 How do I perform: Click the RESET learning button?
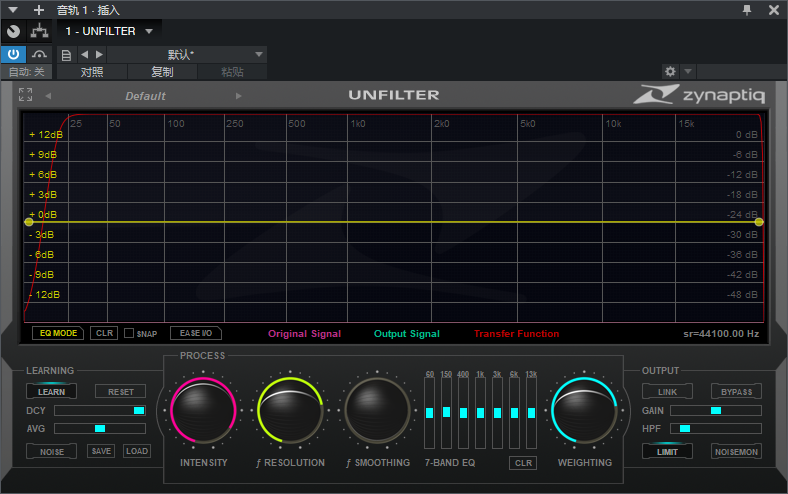pyautogui.click(x=121, y=391)
